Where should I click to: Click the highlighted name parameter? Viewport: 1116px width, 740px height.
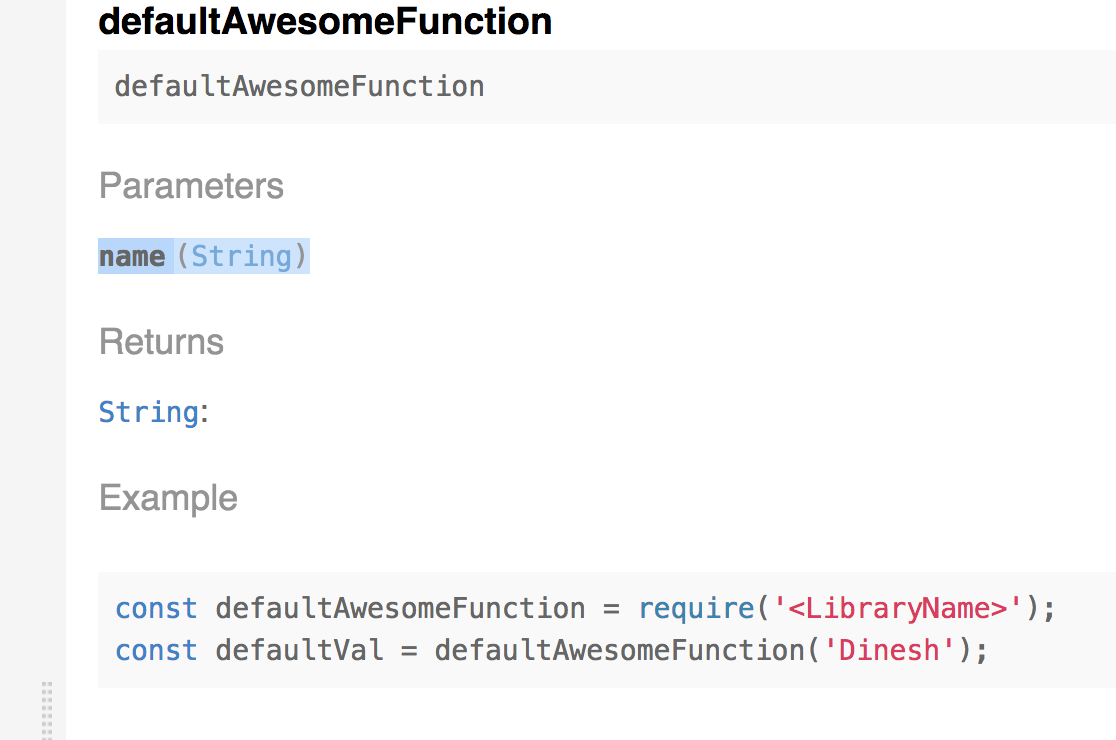point(132,256)
